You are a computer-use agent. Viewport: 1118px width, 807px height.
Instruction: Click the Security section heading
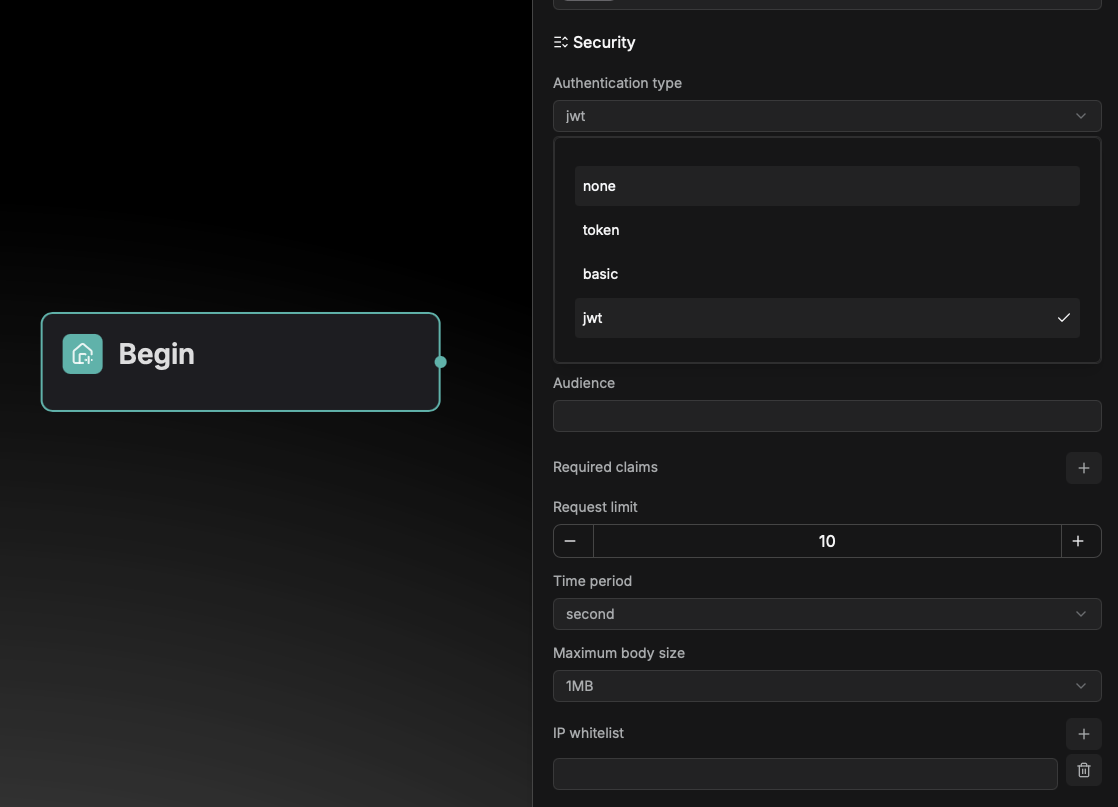[604, 42]
